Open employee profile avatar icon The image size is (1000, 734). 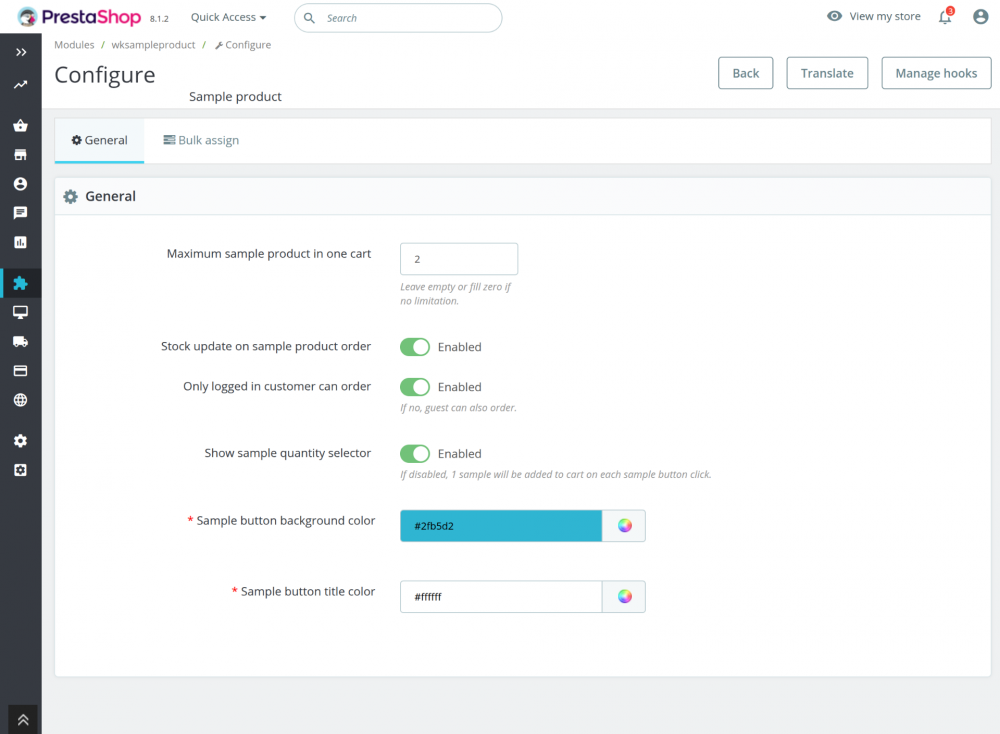click(x=981, y=17)
